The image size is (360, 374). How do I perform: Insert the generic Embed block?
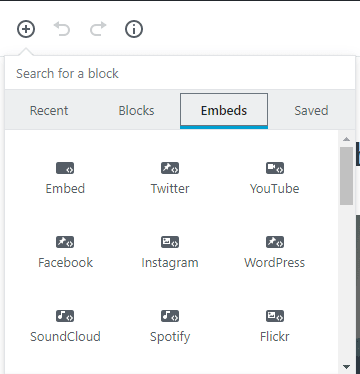(x=65, y=179)
